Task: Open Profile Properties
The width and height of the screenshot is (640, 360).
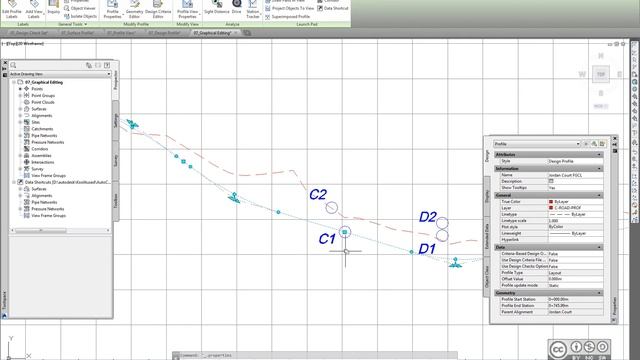Action: pyautogui.click(x=112, y=10)
